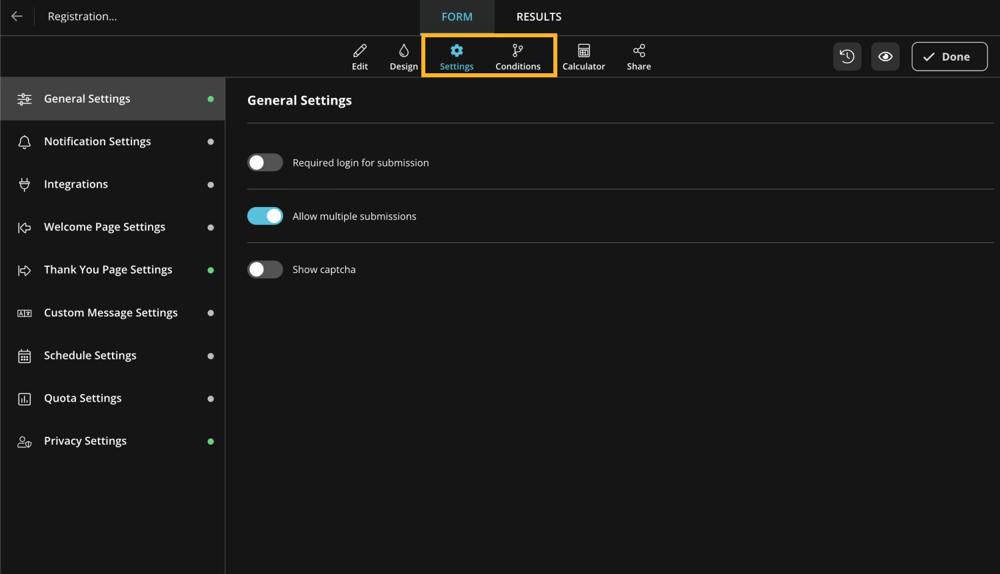The width and height of the screenshot is (1000, 574).
Task: Click the Registration... form title
Action: (x=82, y=17)
